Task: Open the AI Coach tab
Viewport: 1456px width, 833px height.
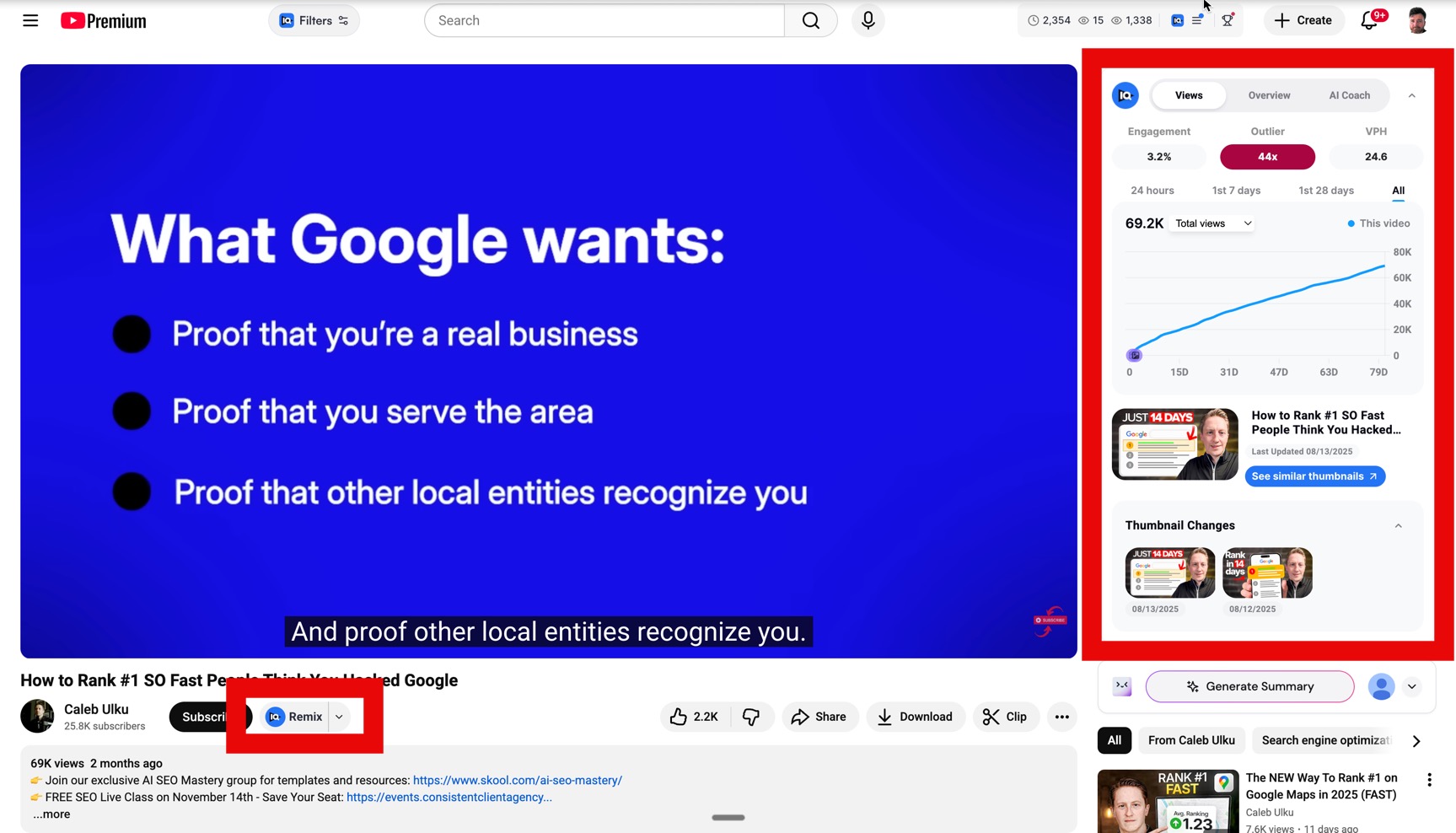Action: [1349, 95]
